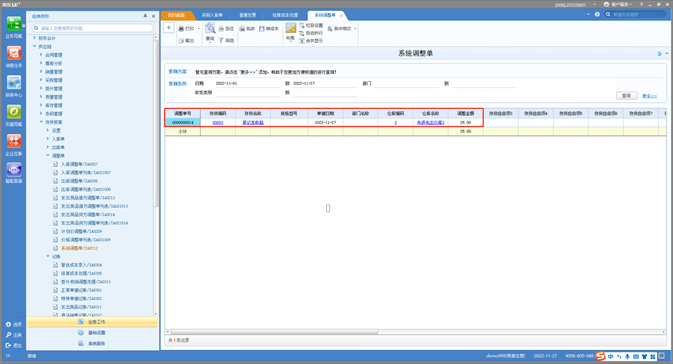Switch to the 采购入库单 tab
Viewport: 673px width, 364px height.
(x=212, y=15)
